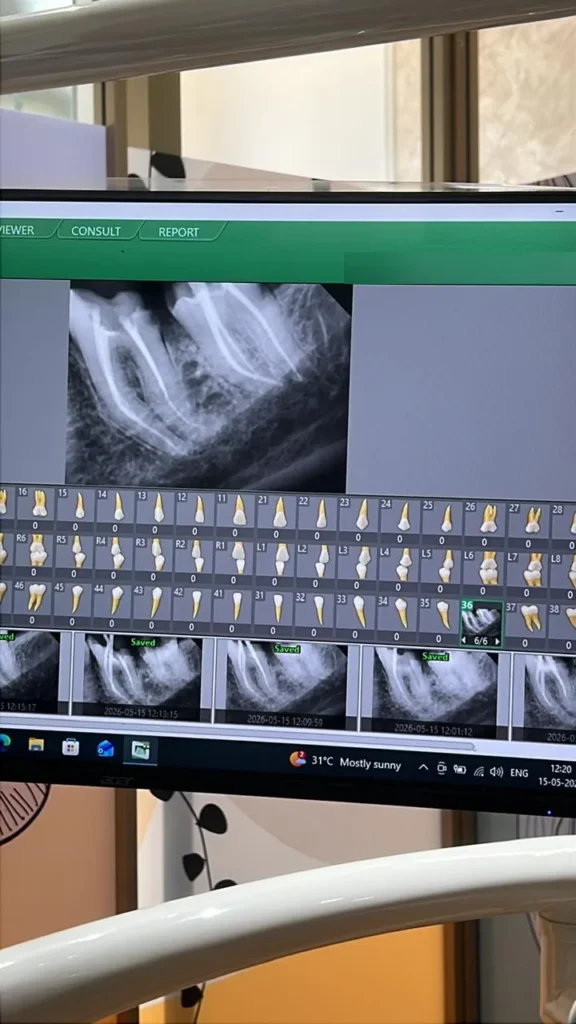Viewport: 576px width, 1024px height.
Task: Select tooth 42 in the chart
Action: click(x=193, y=607)
